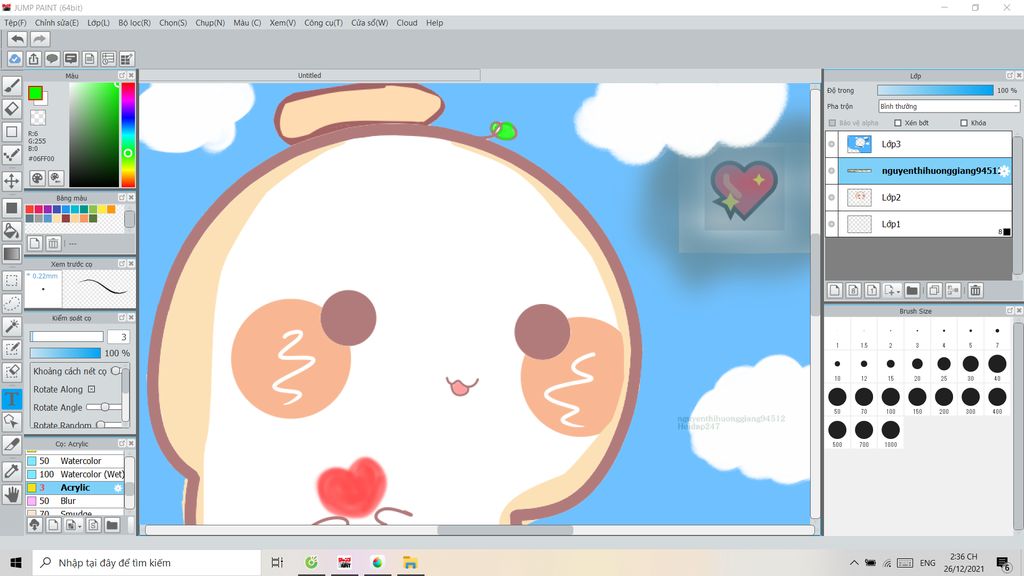The width and height of the screenshot is (1024, 576).
Task: Click the export/share icon in toolbar
Action: tap(33, 59)
